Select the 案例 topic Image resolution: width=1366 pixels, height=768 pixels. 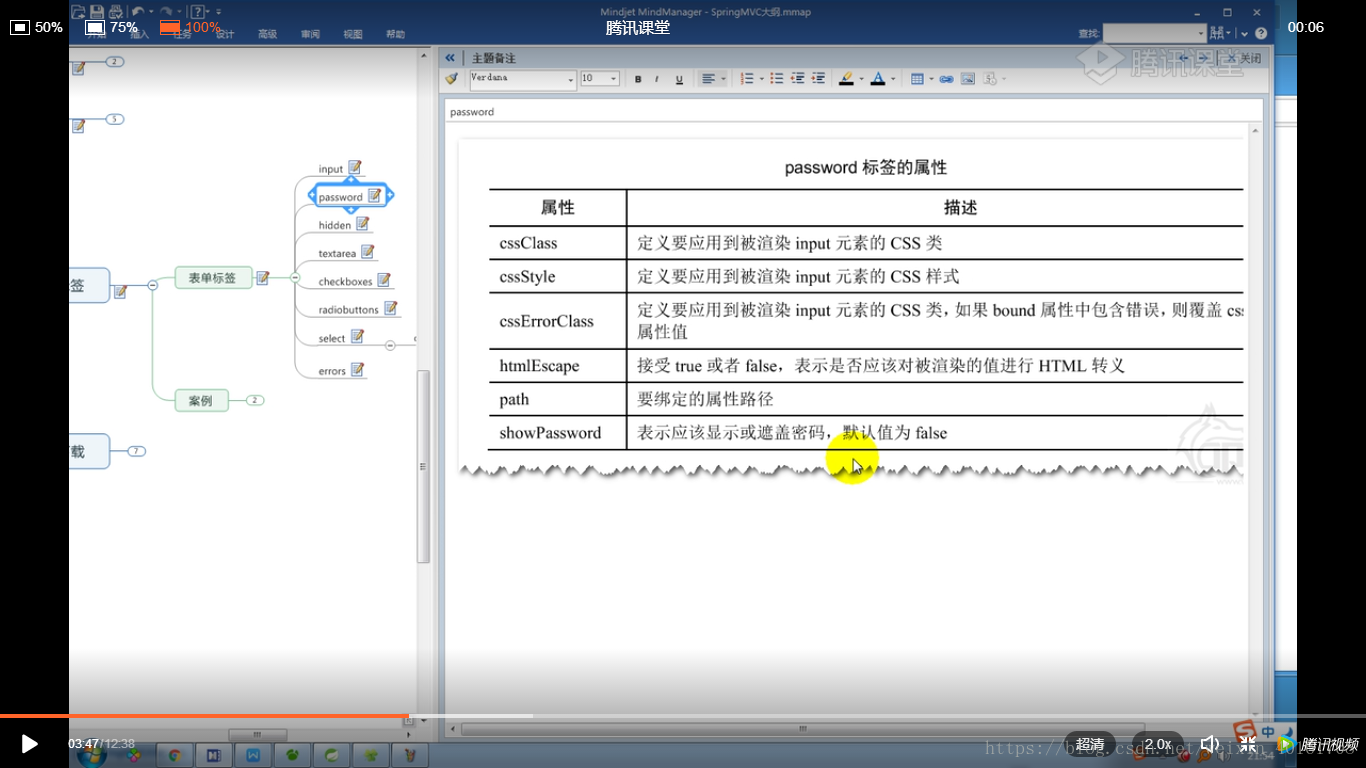[201, 401]
